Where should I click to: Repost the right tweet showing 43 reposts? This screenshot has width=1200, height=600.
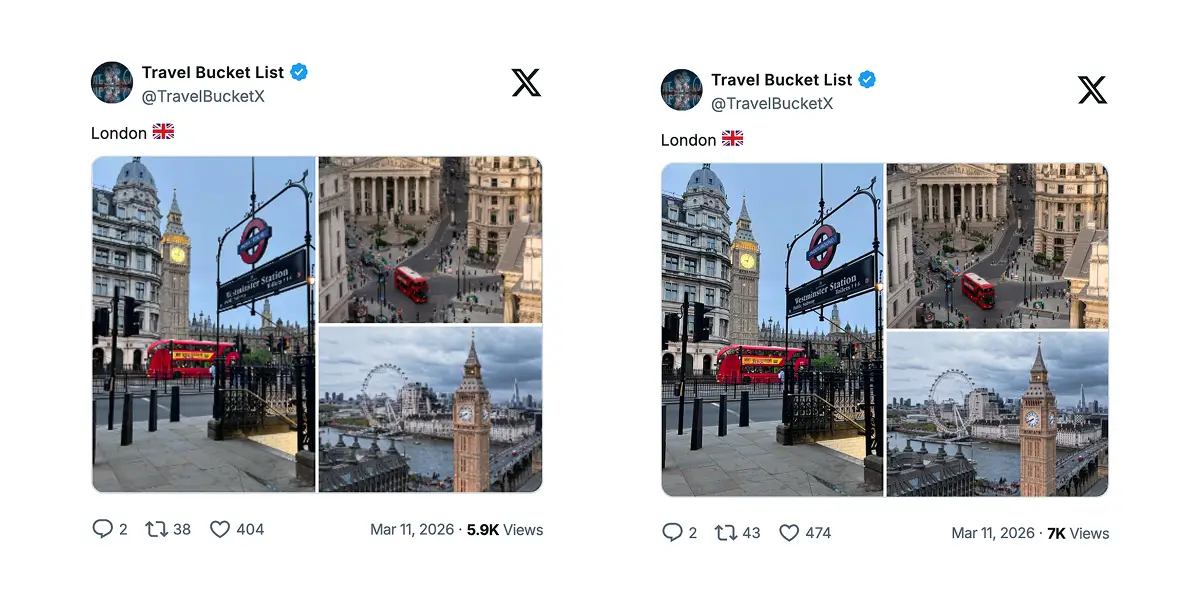point(726,533)
